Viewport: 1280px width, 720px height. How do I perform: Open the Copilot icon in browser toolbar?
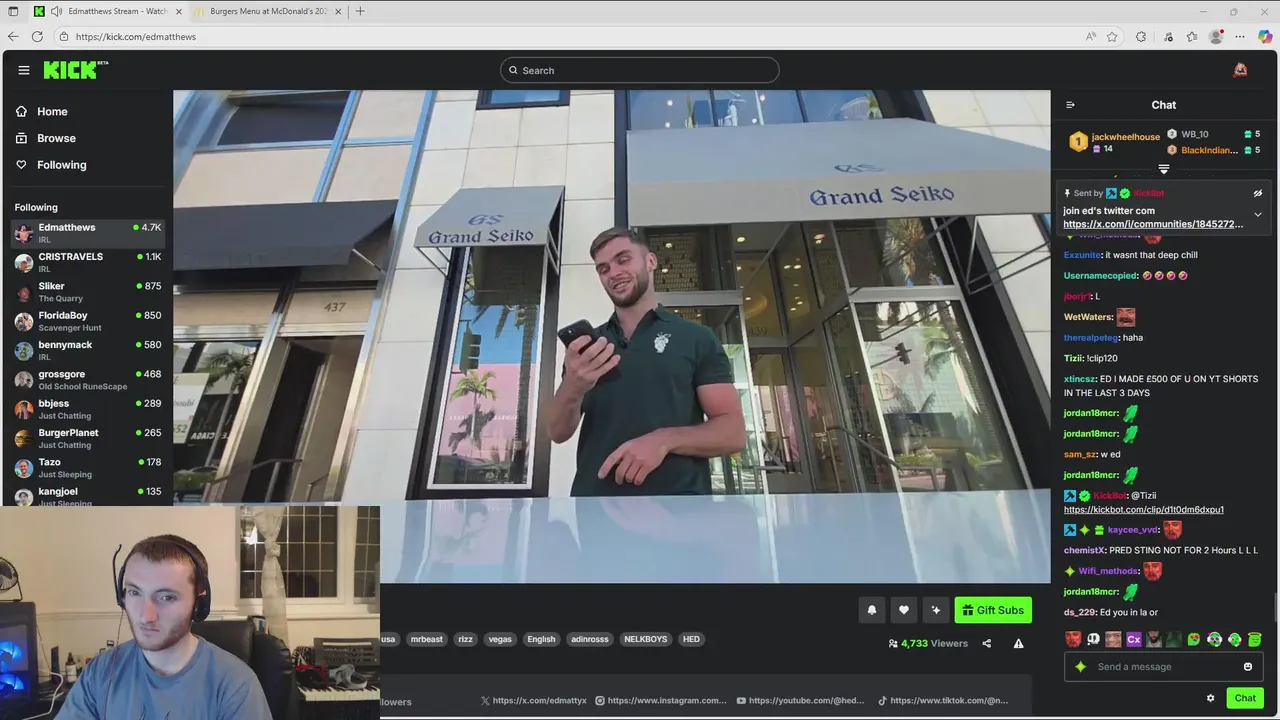(x=1265, y=37)
